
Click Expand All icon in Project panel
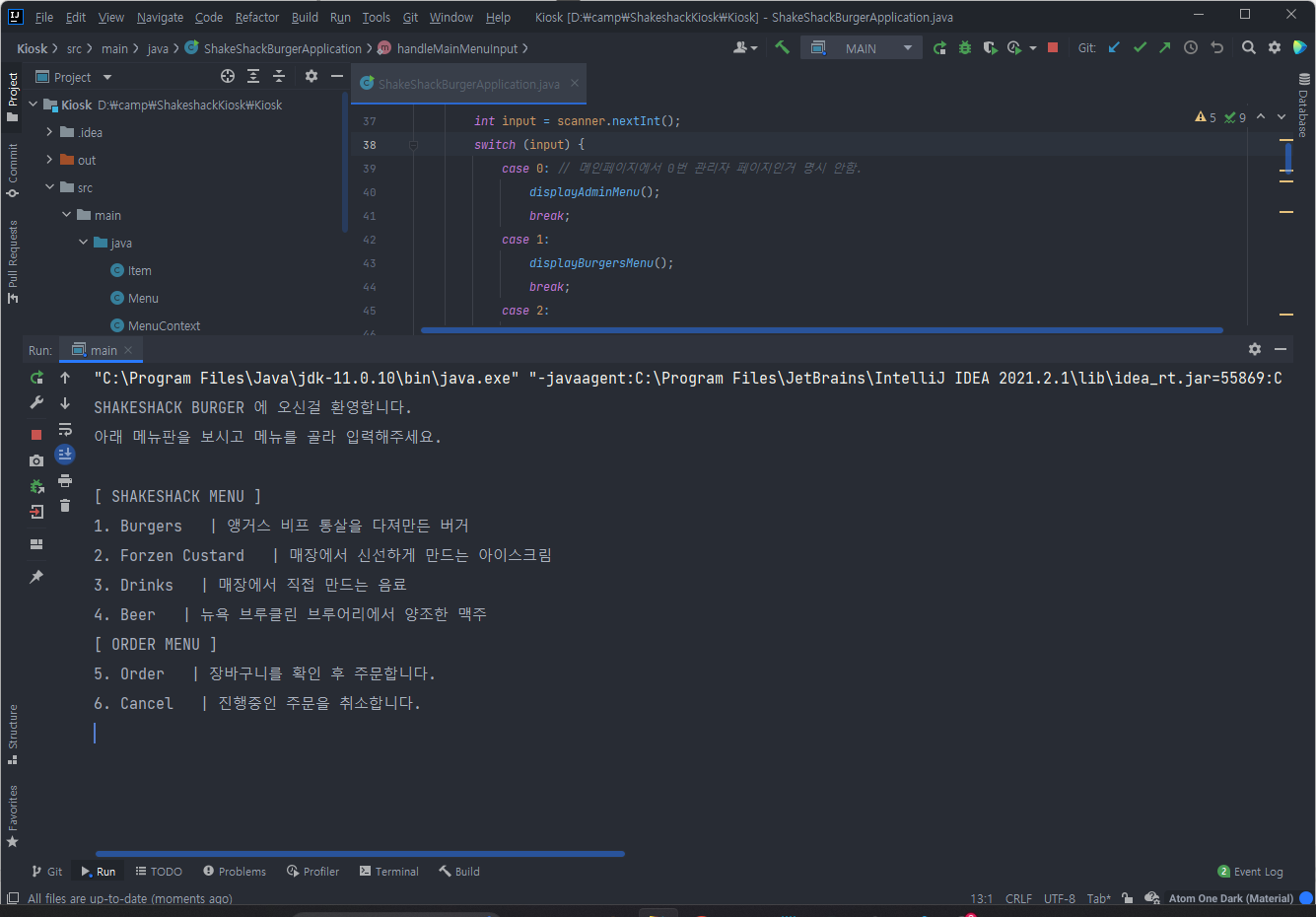[x=253, y=76]
